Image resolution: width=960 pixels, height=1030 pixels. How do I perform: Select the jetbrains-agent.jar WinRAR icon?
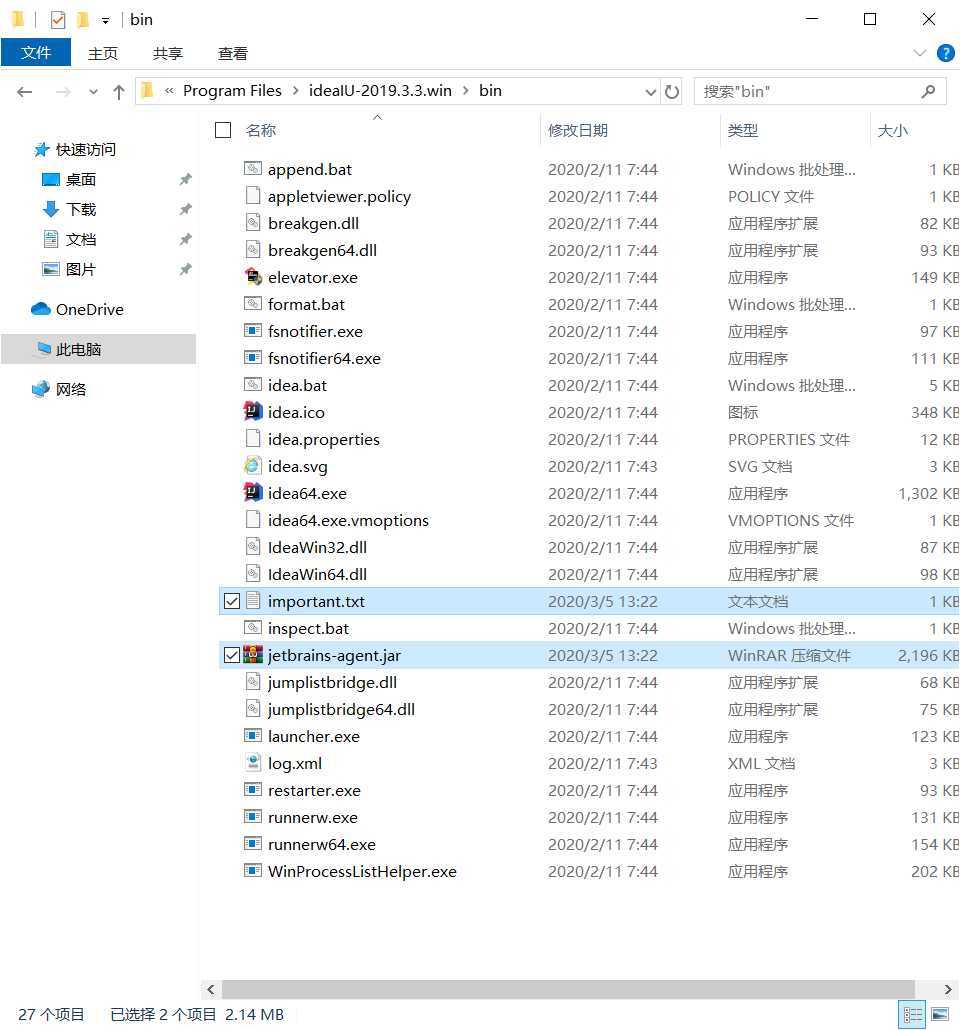(253, 655)
